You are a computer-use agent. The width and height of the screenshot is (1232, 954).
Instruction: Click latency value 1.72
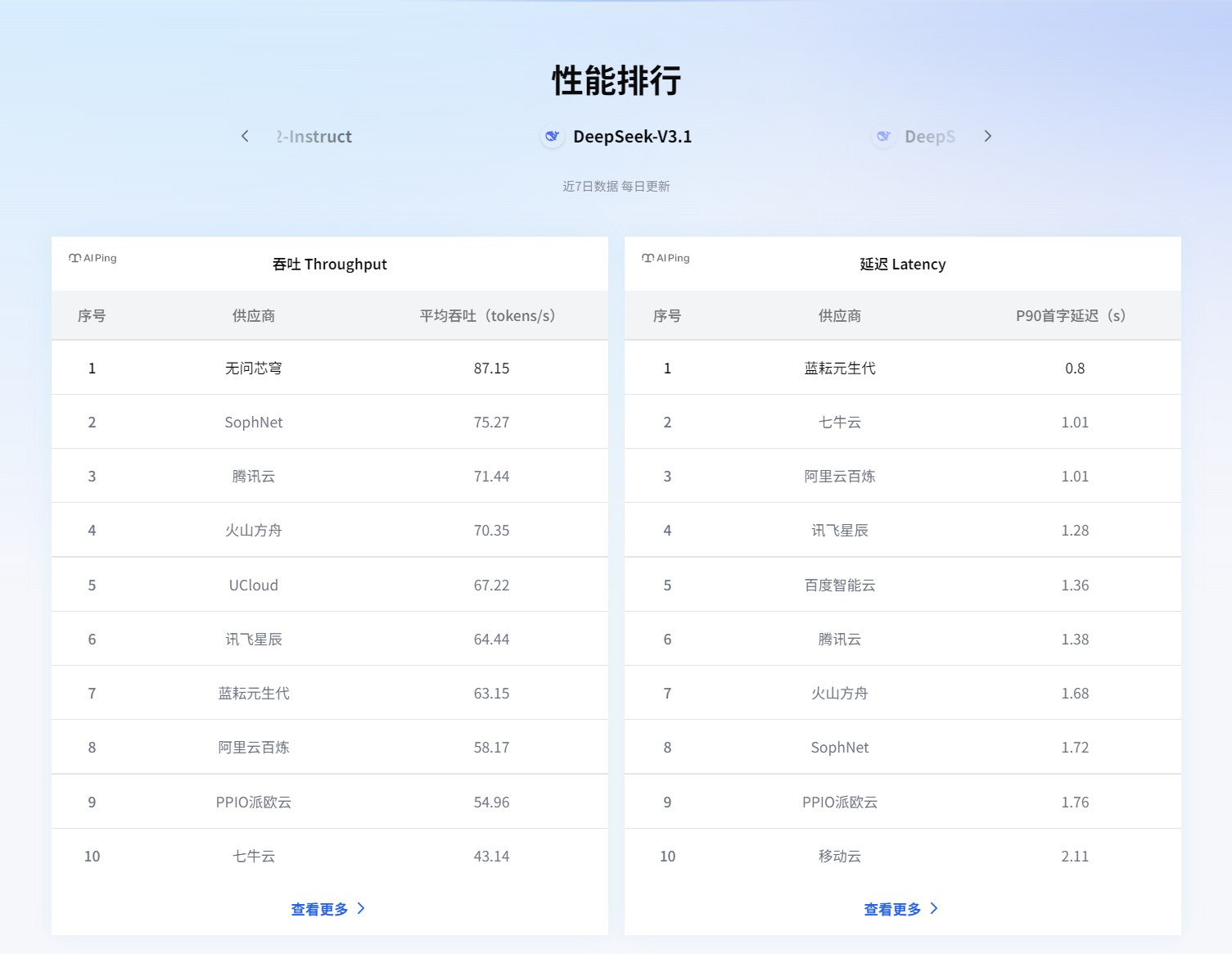[1075, 748]
